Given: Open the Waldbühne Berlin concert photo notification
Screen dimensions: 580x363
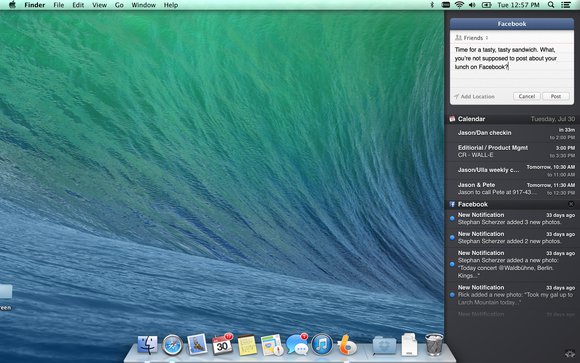Looking at the screenshot, I should [x=512, y=264].
